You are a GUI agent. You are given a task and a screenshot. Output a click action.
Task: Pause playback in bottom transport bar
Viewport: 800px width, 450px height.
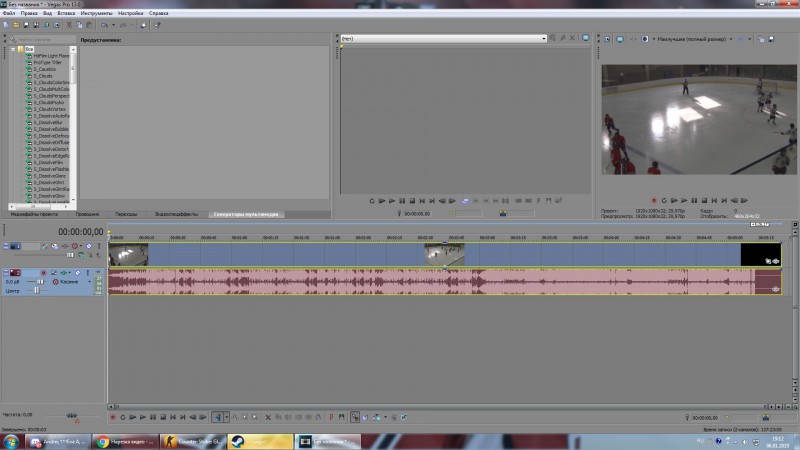(x=153, y=417)
